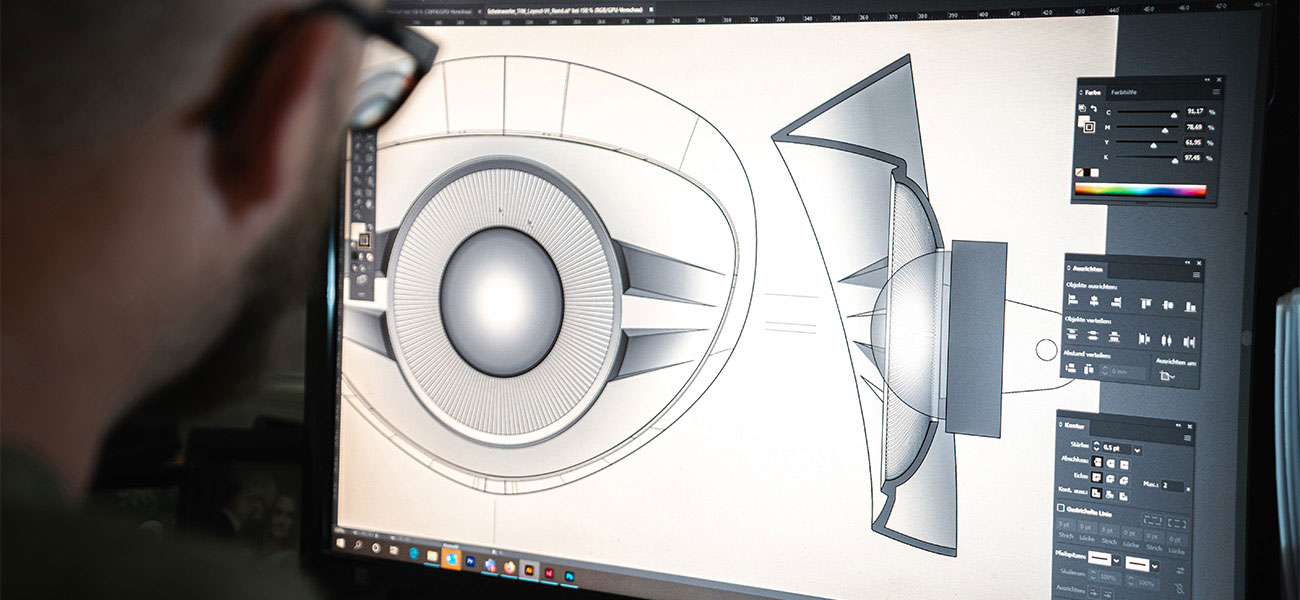The width and height of the screenshot is (1300, 600).
Task: Select the second Abschluss cap option
Action: (1110, 463)
